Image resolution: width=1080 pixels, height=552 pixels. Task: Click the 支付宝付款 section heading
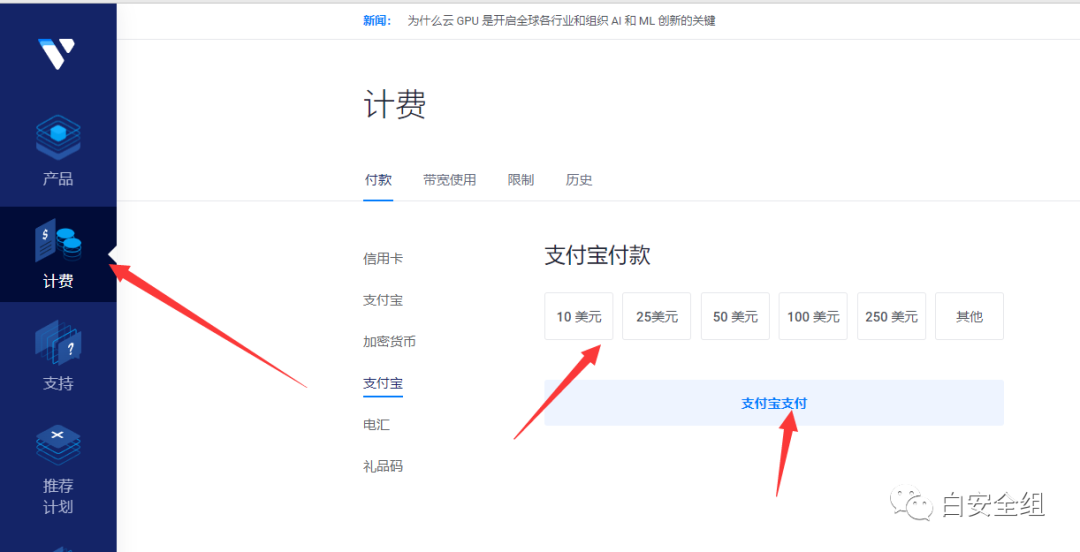pos(597,255)
